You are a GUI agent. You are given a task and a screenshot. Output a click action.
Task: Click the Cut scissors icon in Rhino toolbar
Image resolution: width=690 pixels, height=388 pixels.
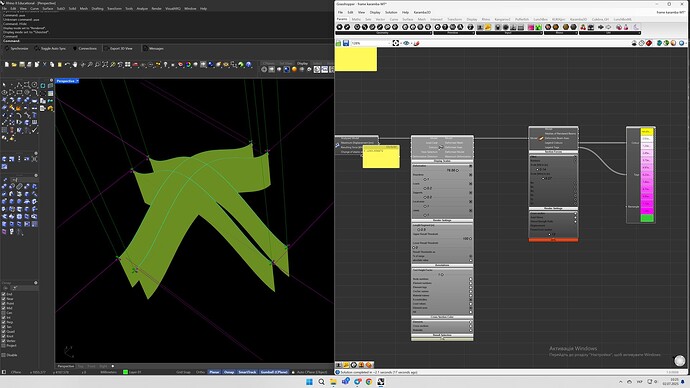[44, 65]
